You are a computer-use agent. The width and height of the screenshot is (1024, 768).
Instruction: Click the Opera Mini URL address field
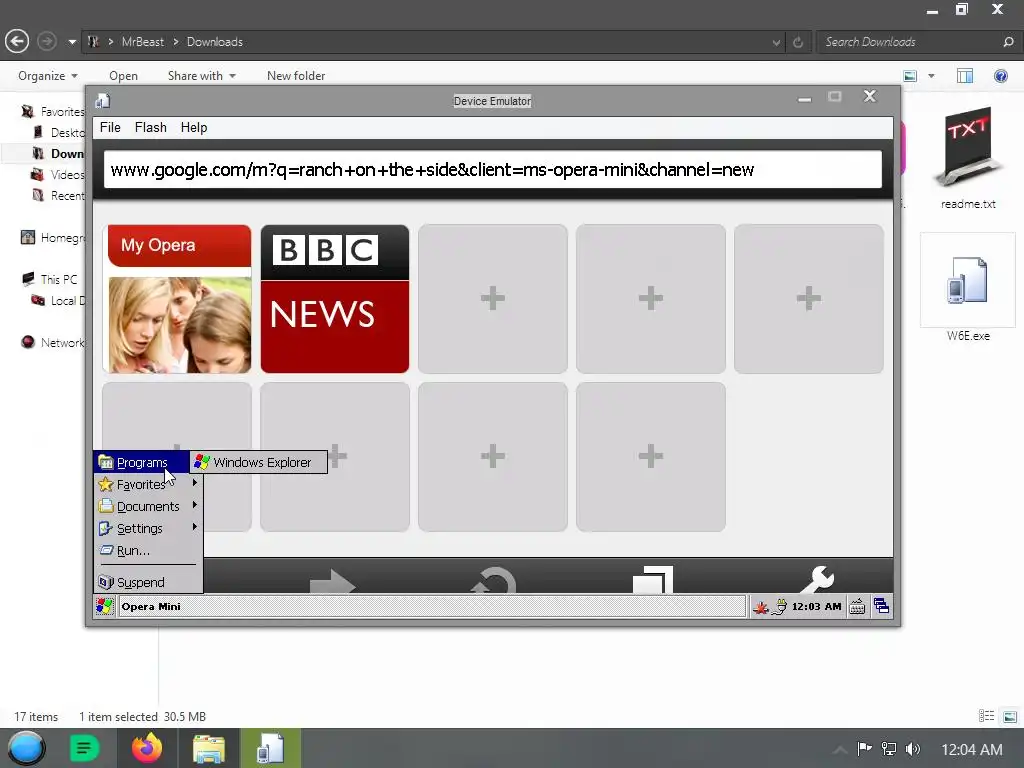click(x=492, y=170)
